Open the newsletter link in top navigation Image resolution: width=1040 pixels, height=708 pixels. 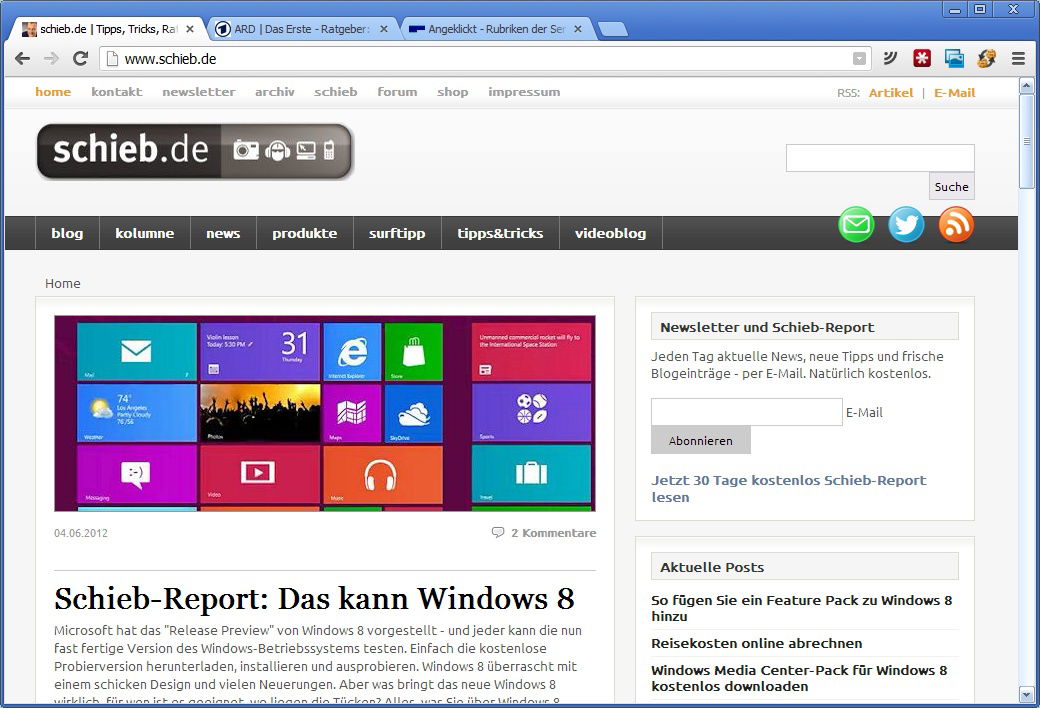(x=199, y=92)
